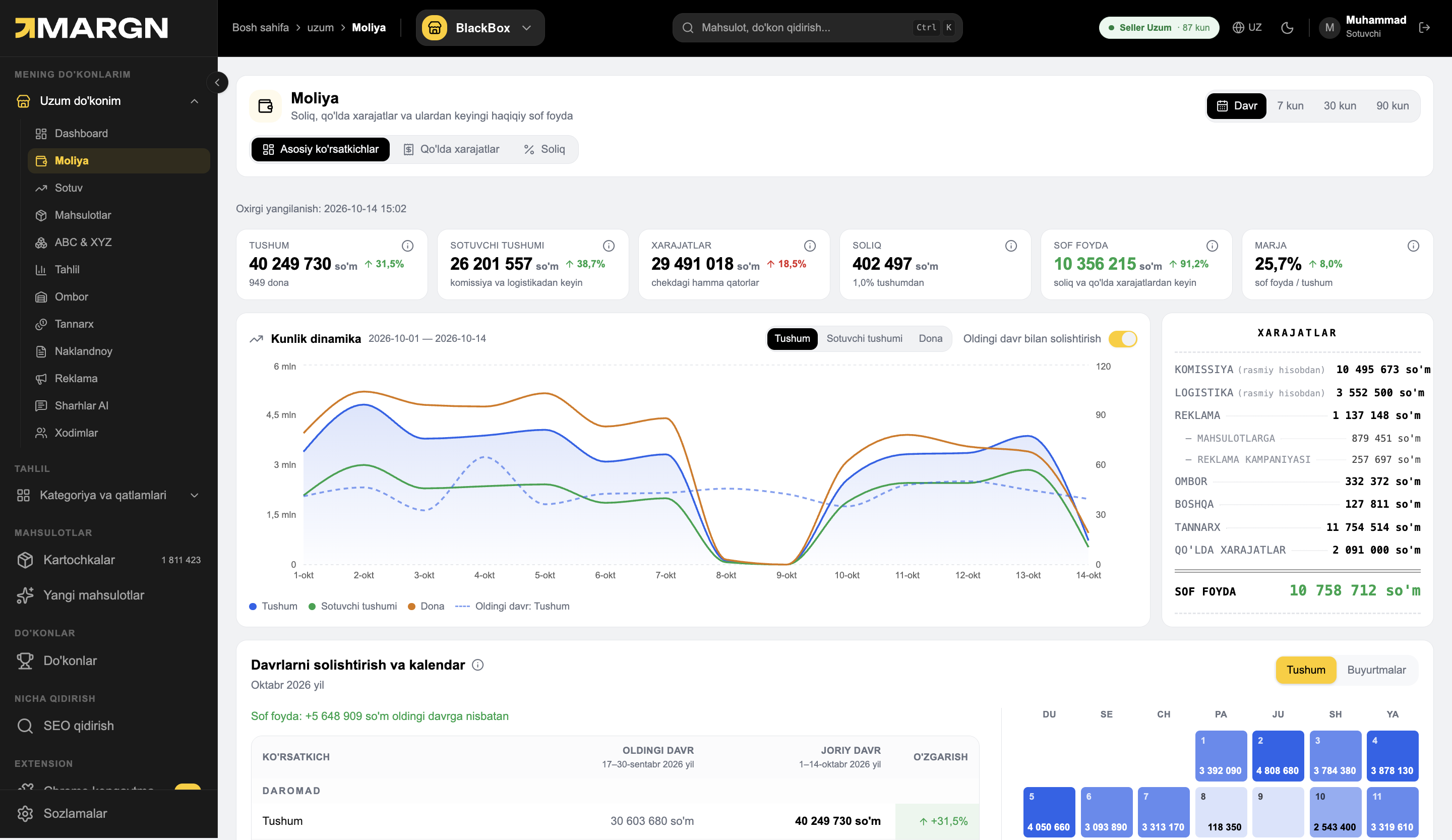
Task: Disable Oldingi davr bilan solishtirish switch
Action: (x=1122, y=339)
